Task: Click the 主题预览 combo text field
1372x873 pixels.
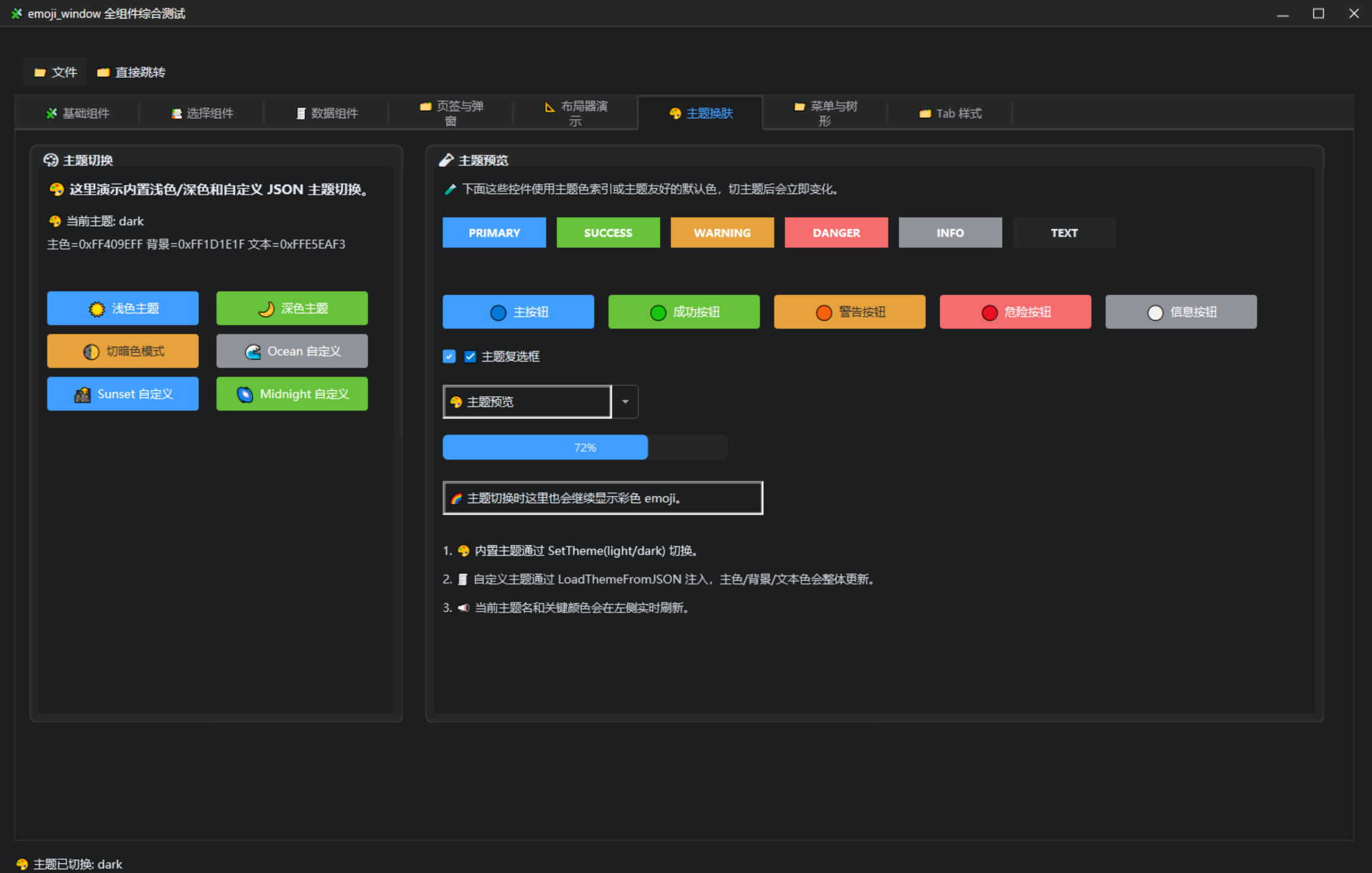Action: (x=527, y=402)
